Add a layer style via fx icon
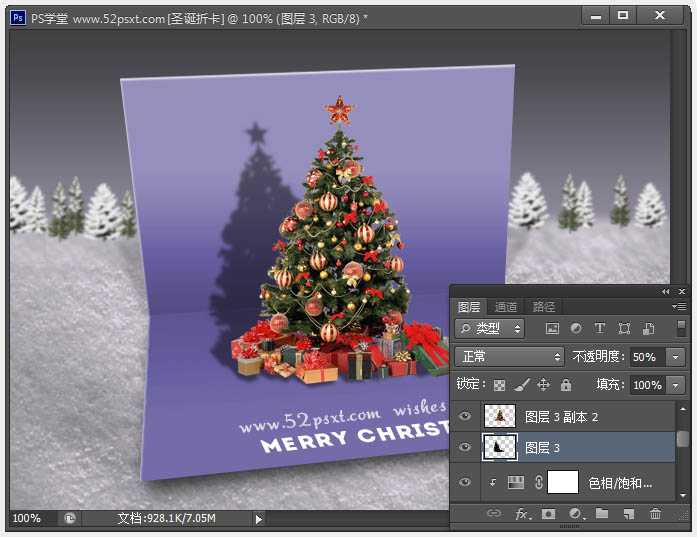The height and width of the screenshot is (537, 697). point(523,514)
